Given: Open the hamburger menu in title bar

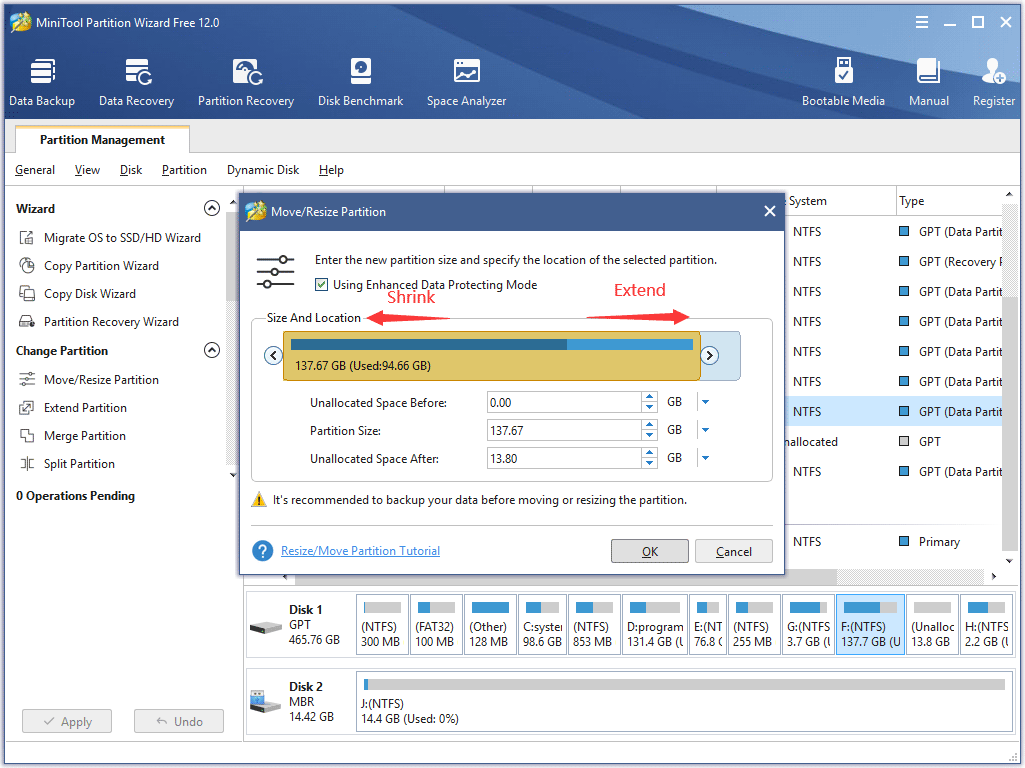Looking at the screenshot, I should pos(922,22).
